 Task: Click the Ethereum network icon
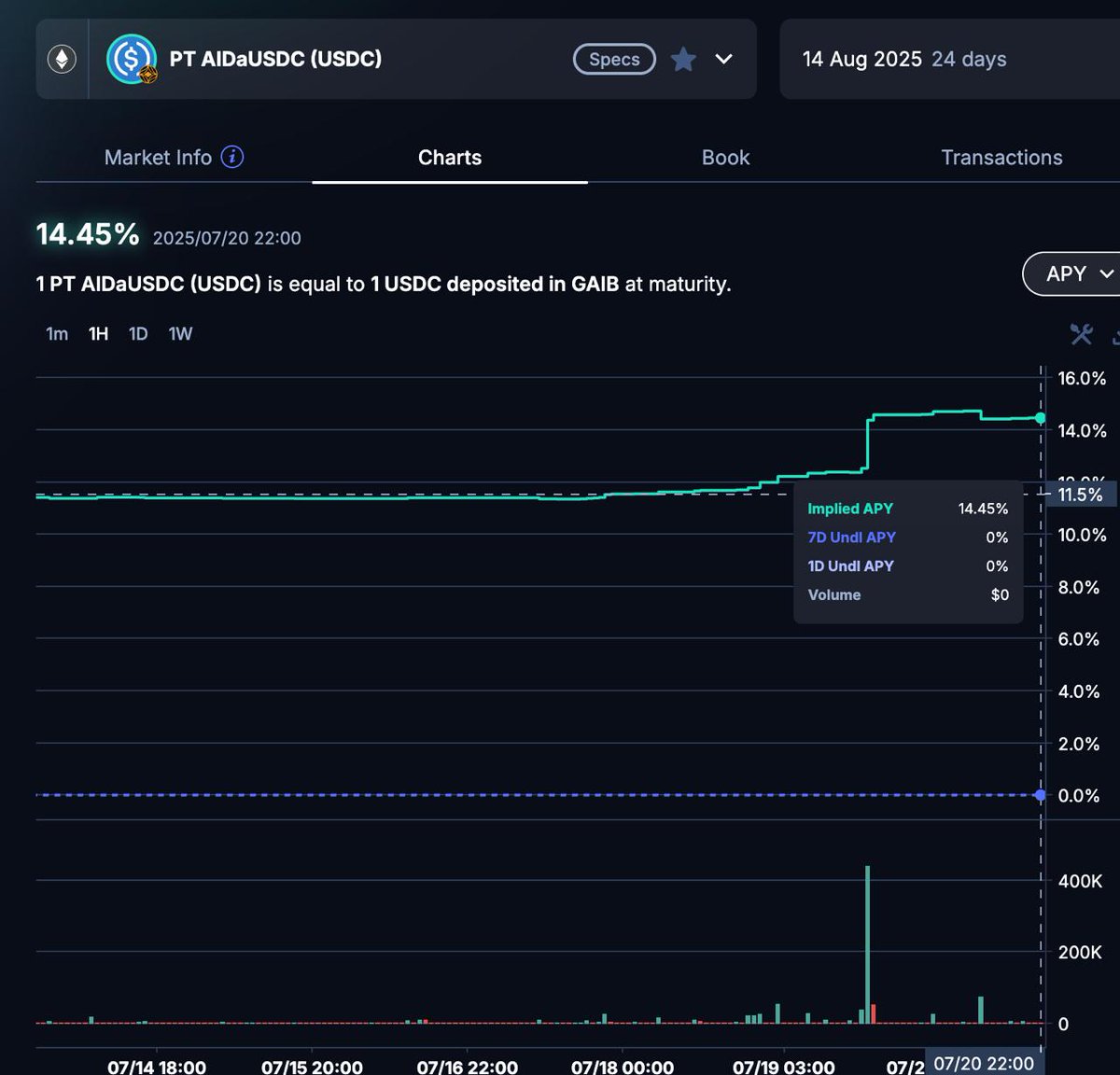(62, 60)
